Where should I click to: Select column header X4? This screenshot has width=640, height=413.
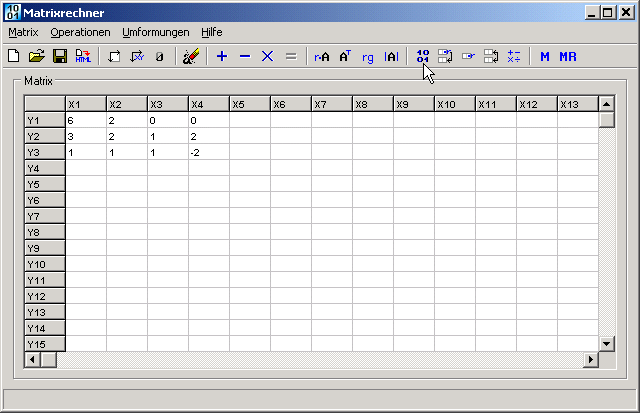coord(209,104)
